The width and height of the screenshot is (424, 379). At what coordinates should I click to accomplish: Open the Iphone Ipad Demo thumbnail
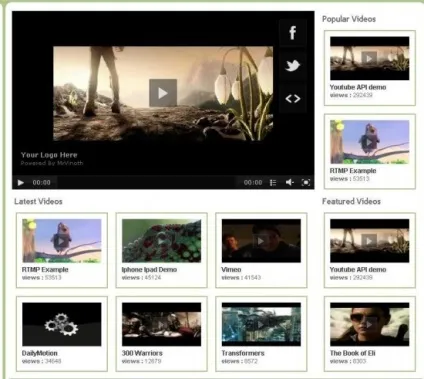pyautogui.click(x=161, y=241)
